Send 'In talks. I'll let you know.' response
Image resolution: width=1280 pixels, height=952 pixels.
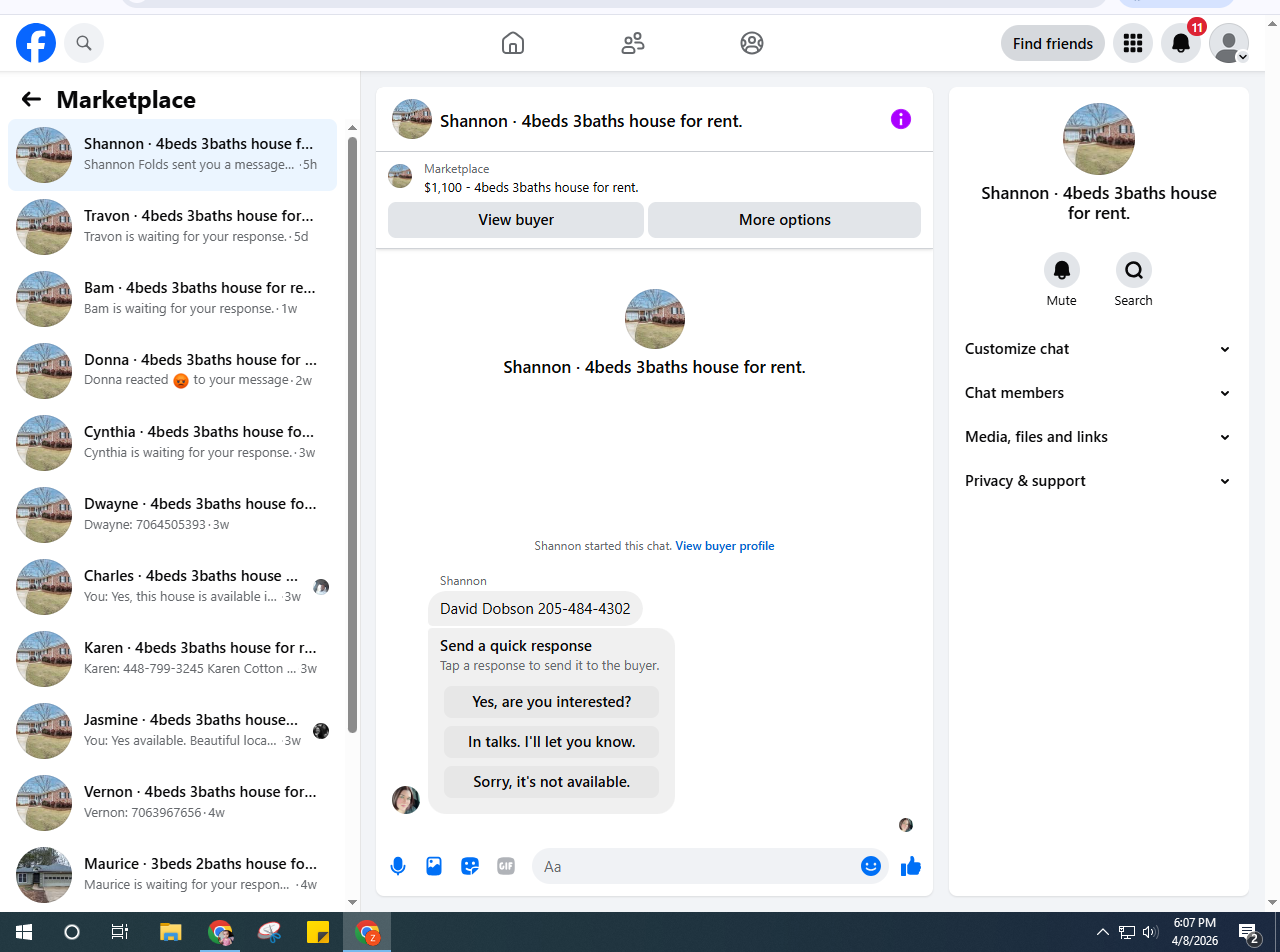click(552, 742)
